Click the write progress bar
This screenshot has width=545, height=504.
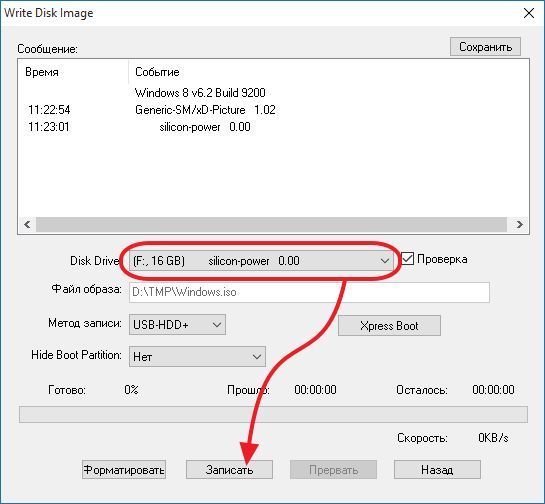point(273,414)
